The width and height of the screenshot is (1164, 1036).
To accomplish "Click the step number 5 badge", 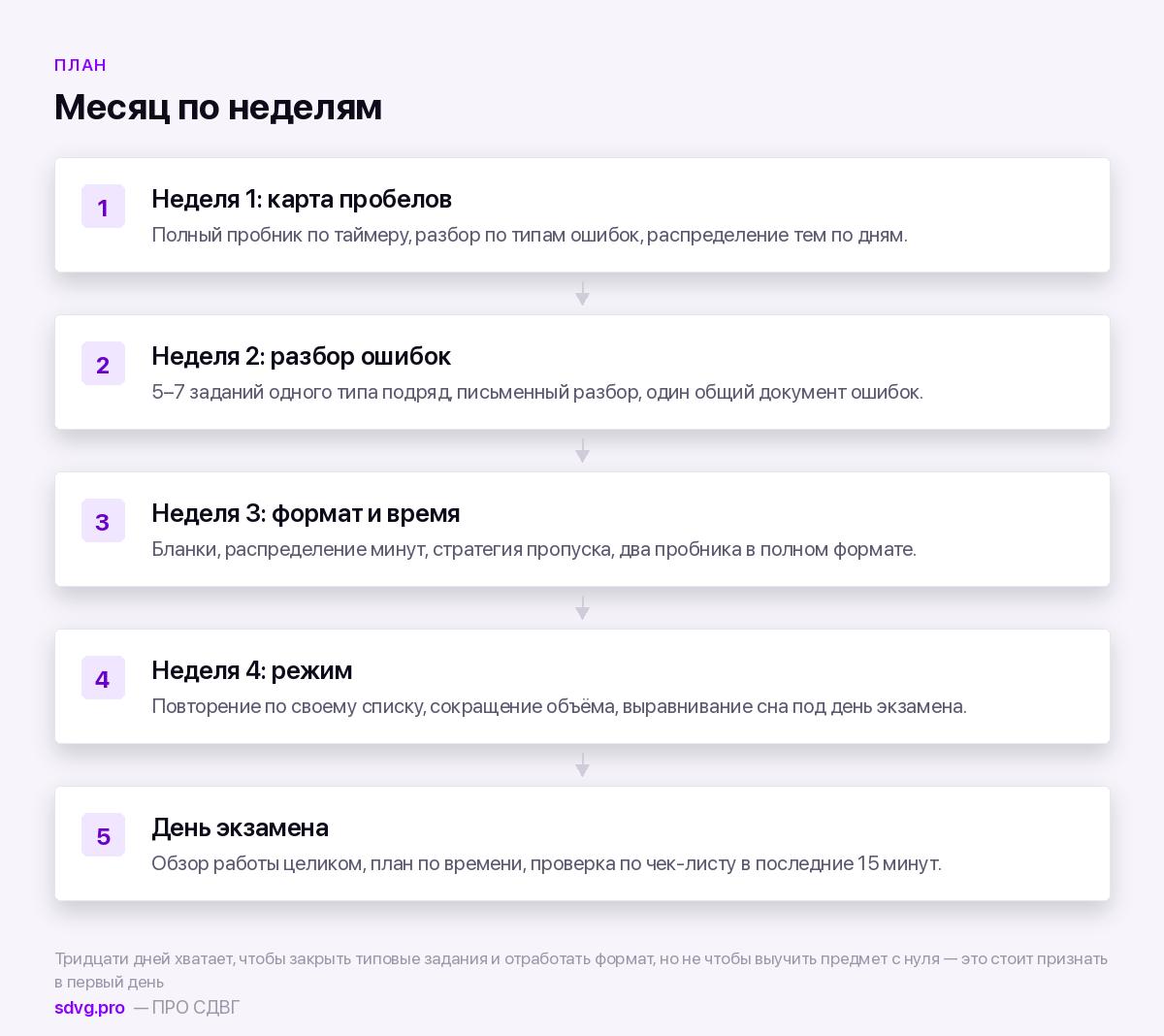I will tap(103, 835).
